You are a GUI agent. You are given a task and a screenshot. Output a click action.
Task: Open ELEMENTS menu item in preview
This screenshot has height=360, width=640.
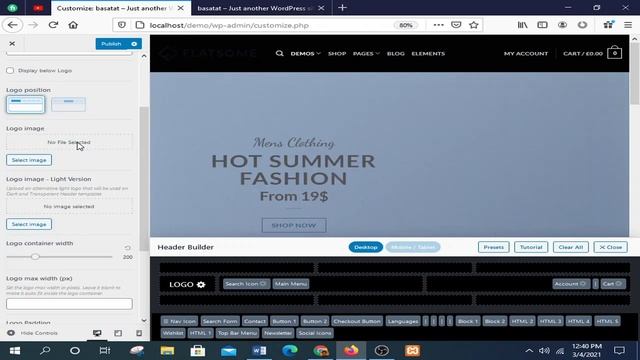pos(428,53)
